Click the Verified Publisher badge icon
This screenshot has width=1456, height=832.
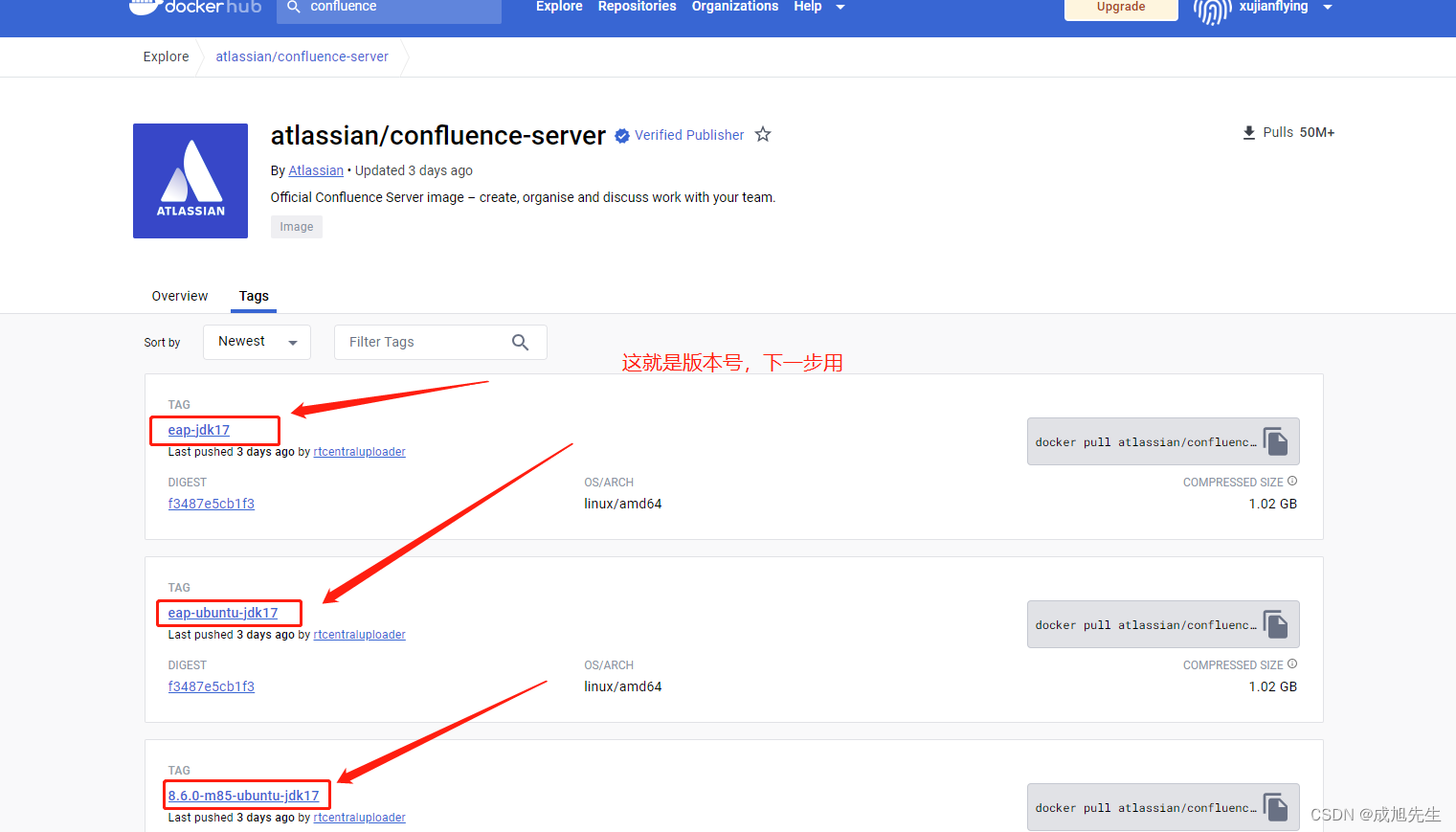622,136
